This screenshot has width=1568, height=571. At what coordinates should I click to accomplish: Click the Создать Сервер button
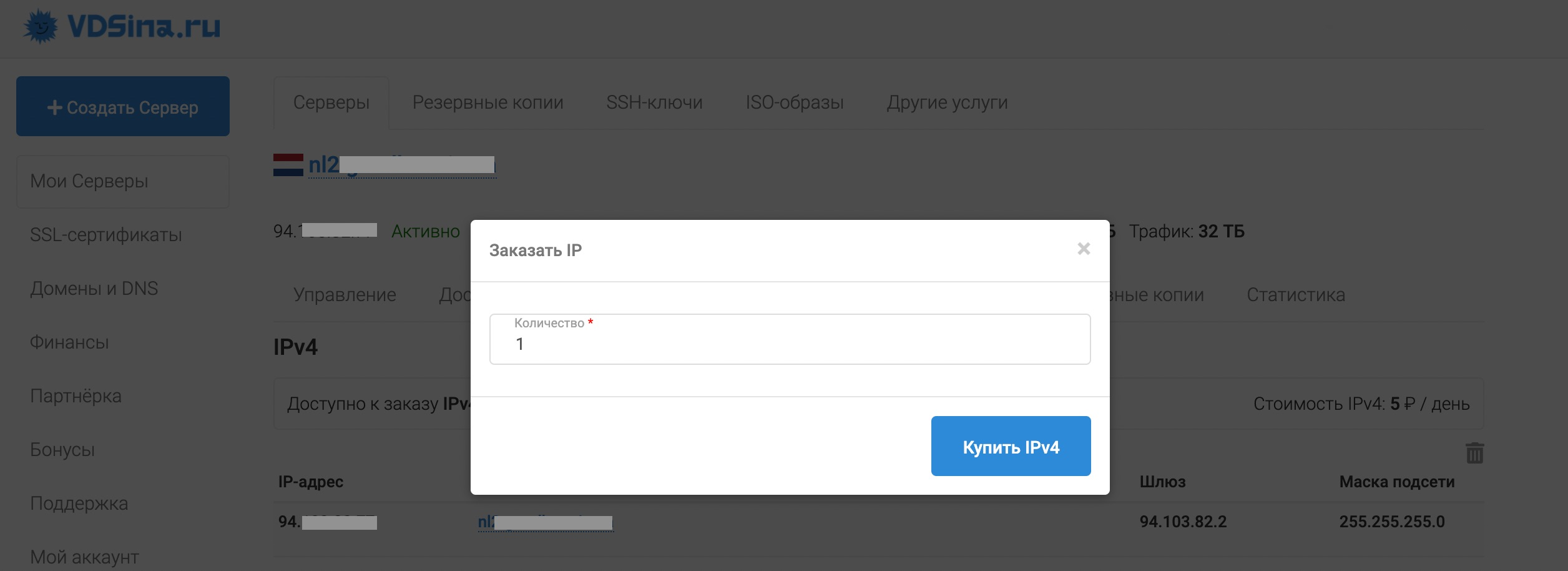click(x=123, y=106)
